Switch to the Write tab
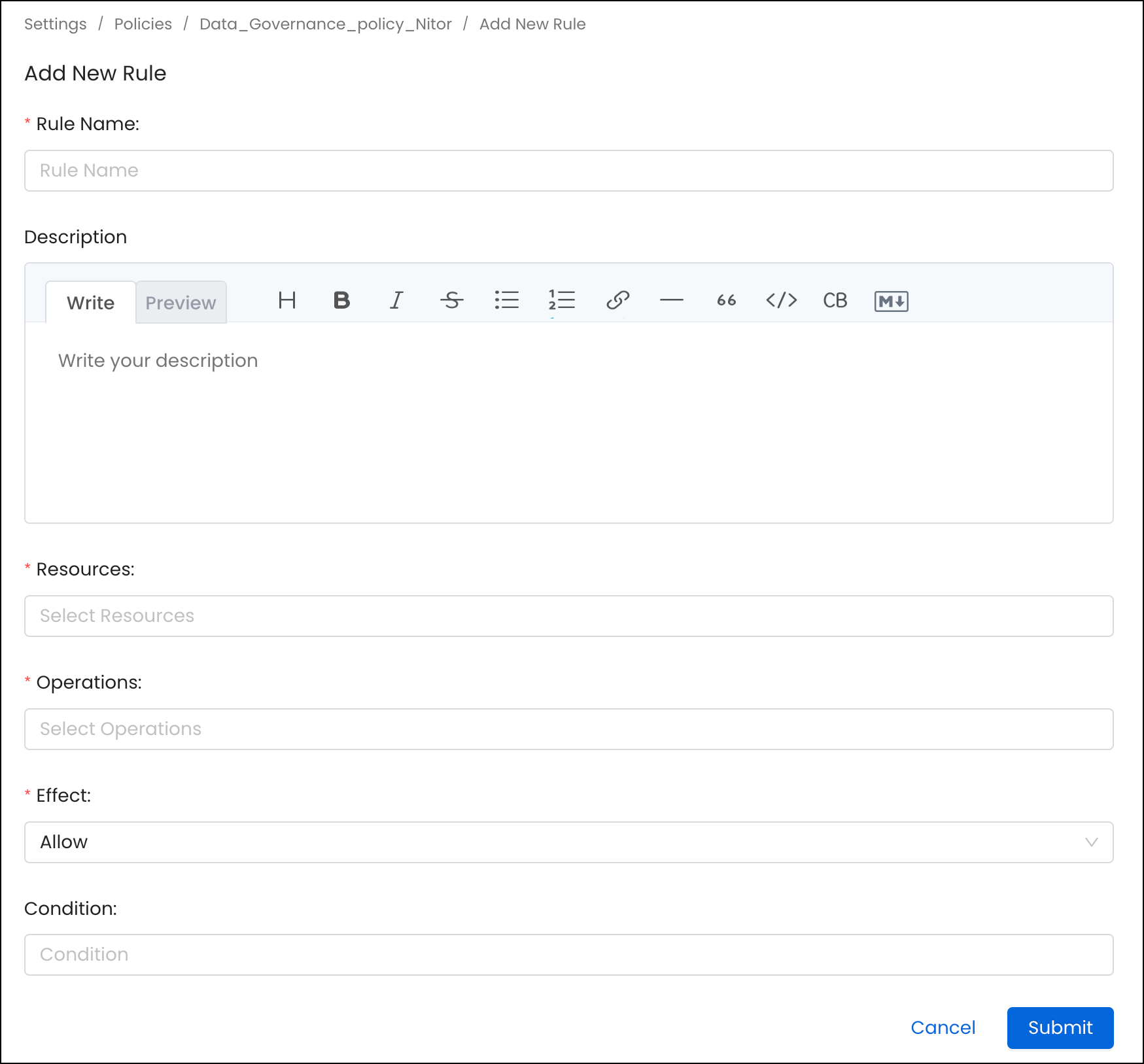Viewport: 1144px width, 1064px height. [90, 302]
